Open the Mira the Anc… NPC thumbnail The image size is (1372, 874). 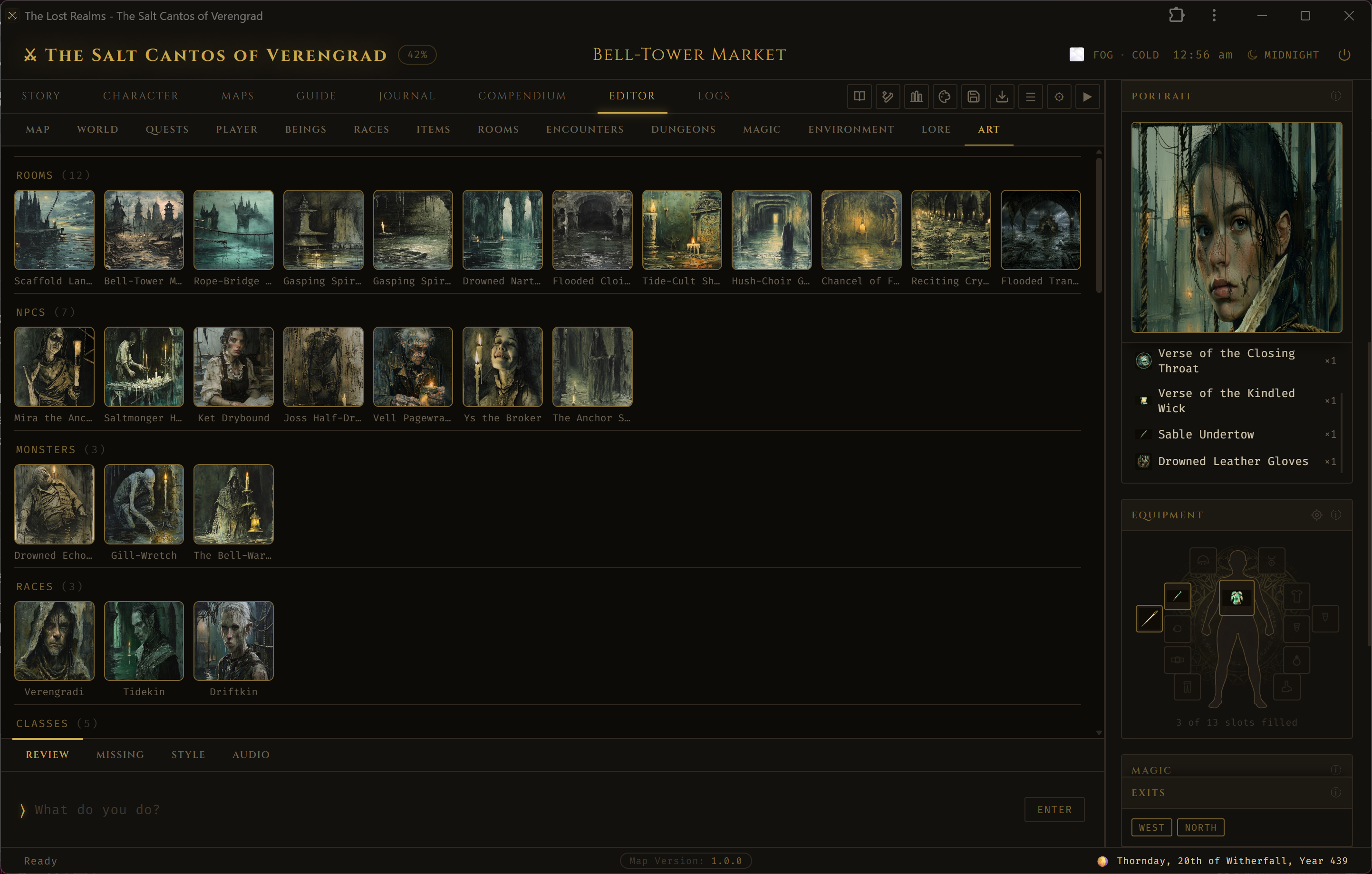[x=54, y=366]
